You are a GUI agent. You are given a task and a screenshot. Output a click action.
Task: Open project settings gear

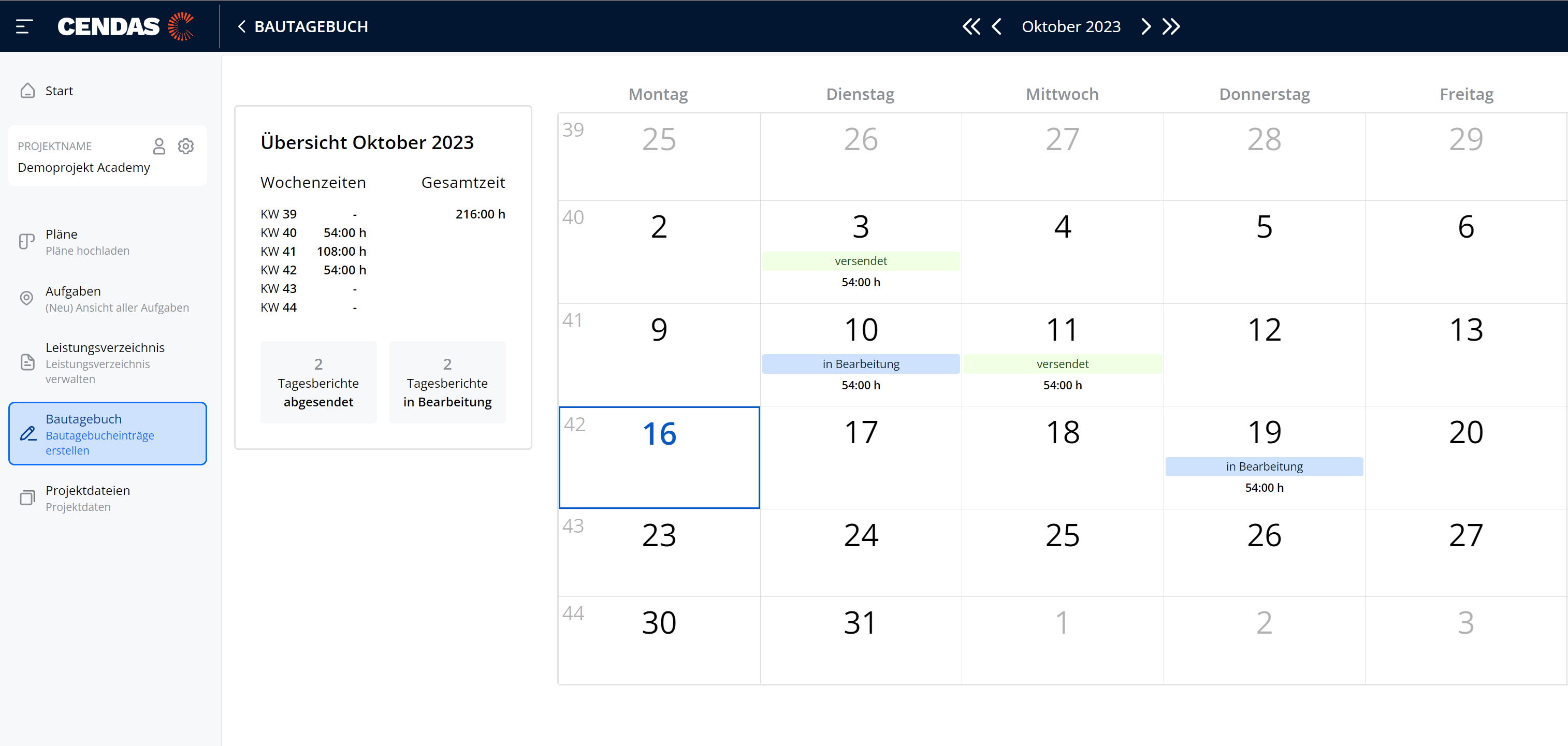click(x=186, y=146)
